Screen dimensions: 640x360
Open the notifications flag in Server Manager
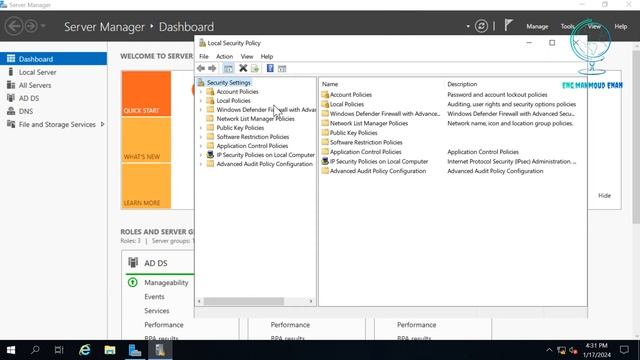(508, 26)
